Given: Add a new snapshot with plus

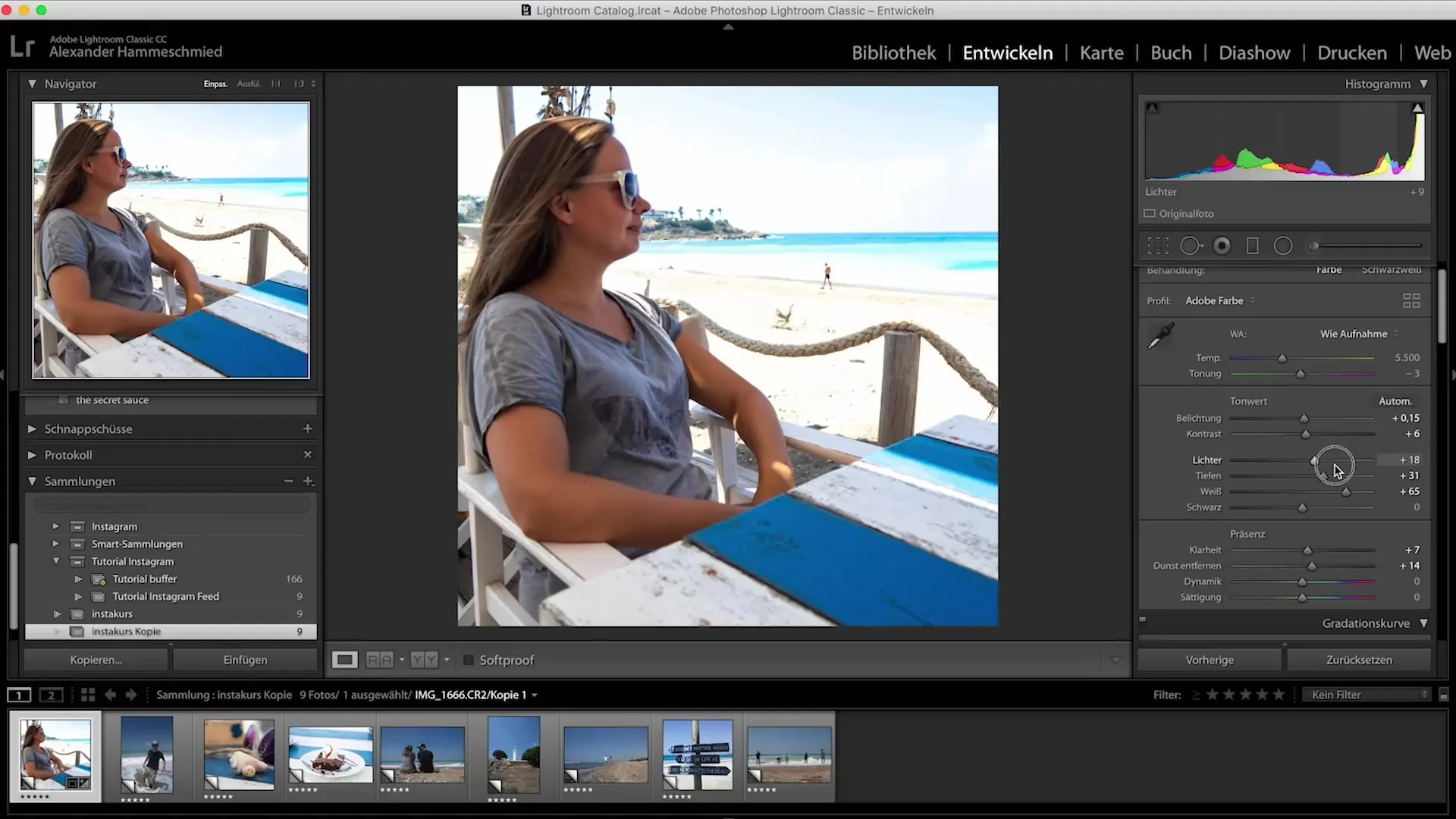Looking at the screenshot, I should 308,428.
